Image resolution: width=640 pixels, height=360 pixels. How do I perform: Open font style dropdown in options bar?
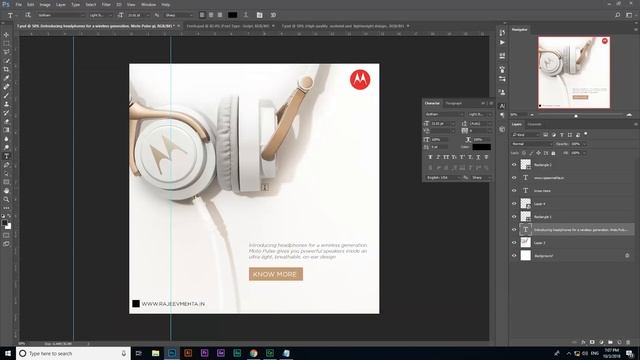100,15
